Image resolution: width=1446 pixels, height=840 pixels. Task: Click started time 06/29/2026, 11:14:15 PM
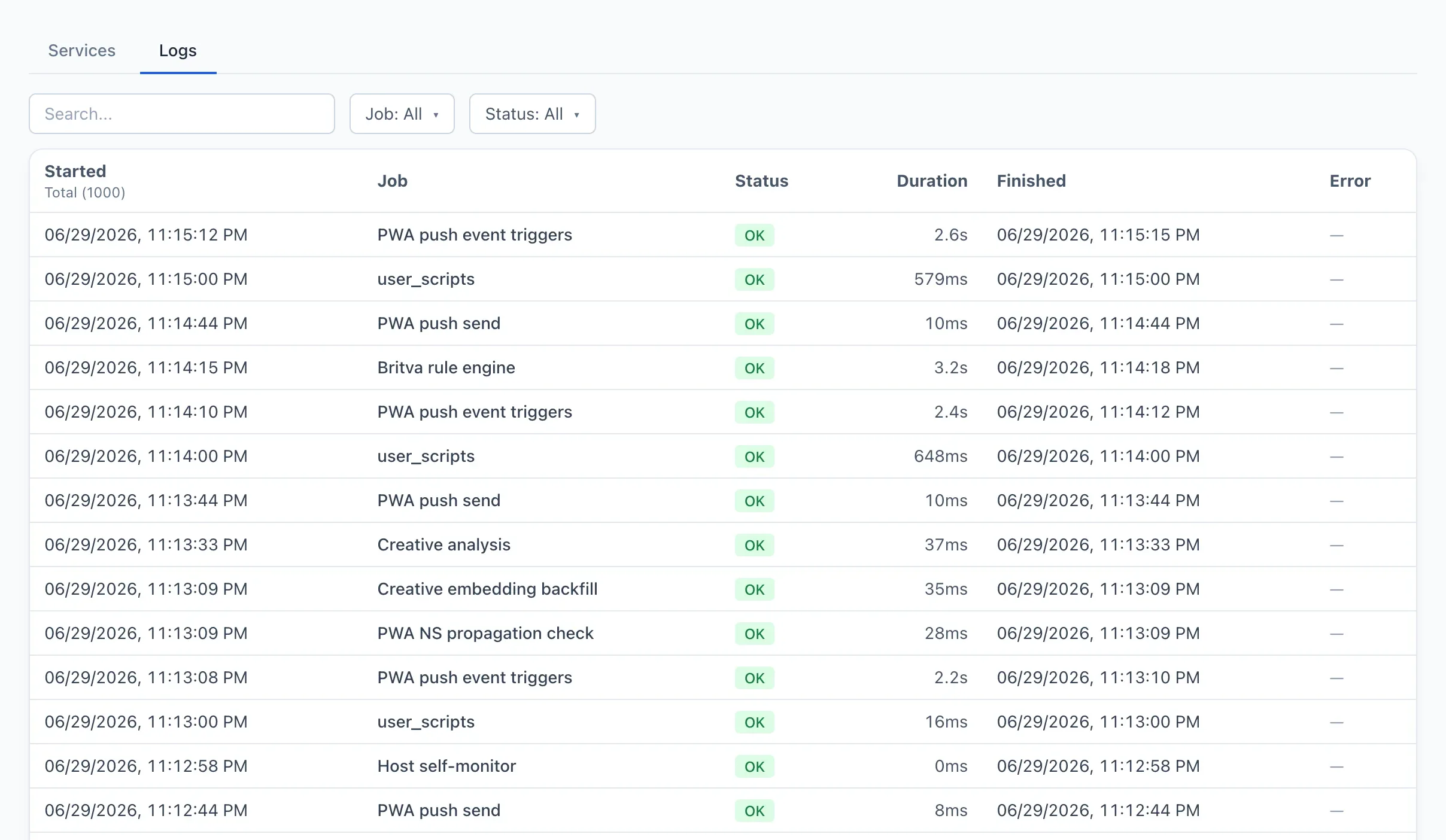tap(146, 367)
